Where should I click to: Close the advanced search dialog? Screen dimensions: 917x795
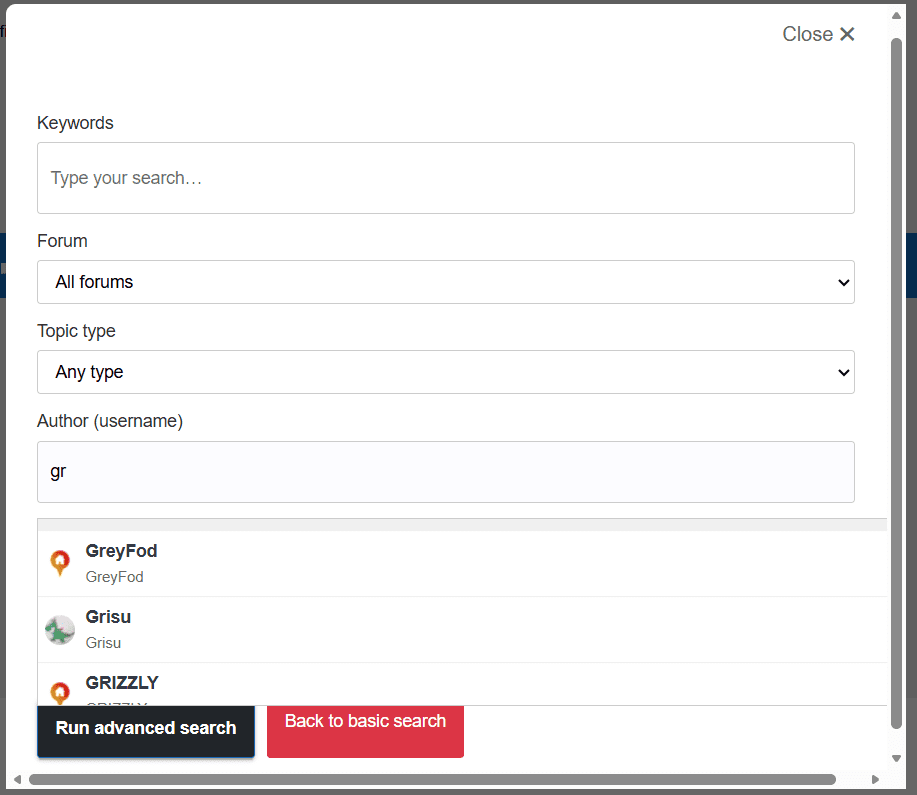click(x=818, y=34)
